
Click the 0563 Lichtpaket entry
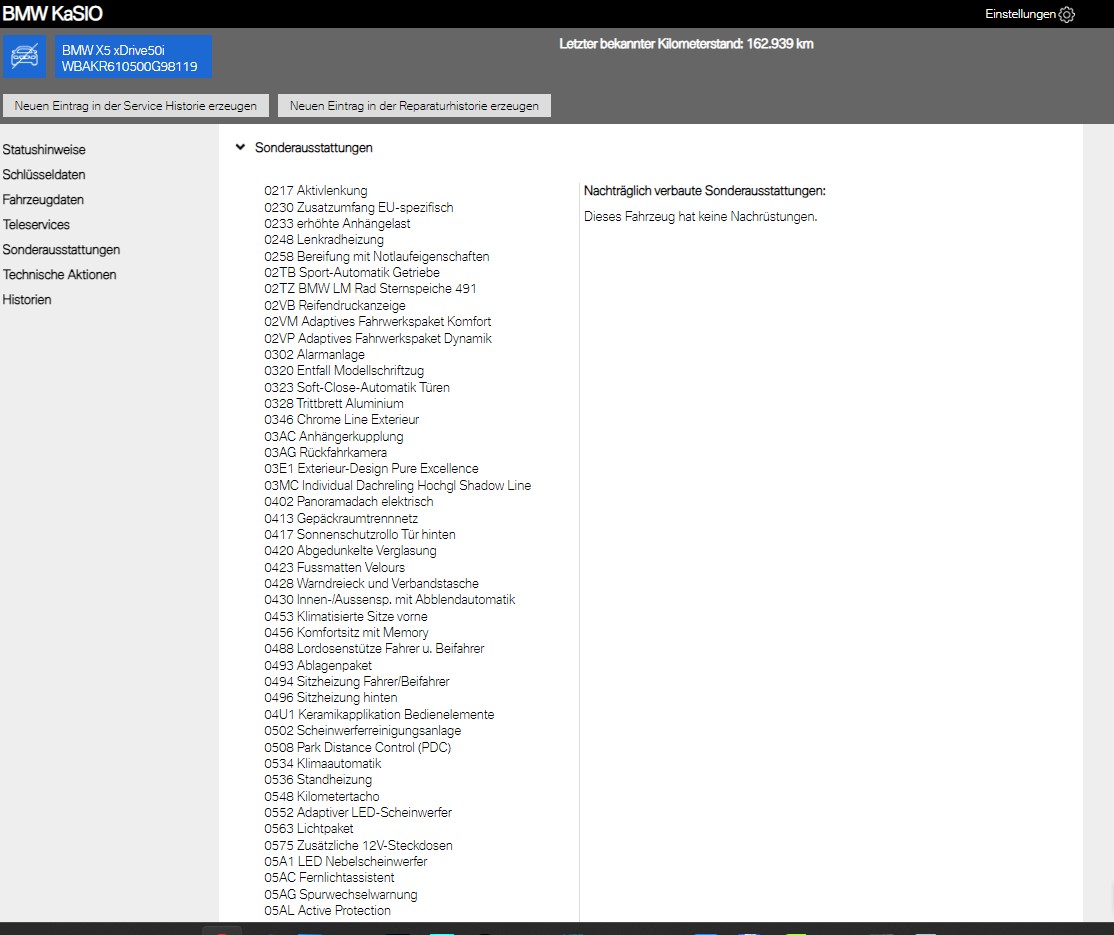click(309, 828)
